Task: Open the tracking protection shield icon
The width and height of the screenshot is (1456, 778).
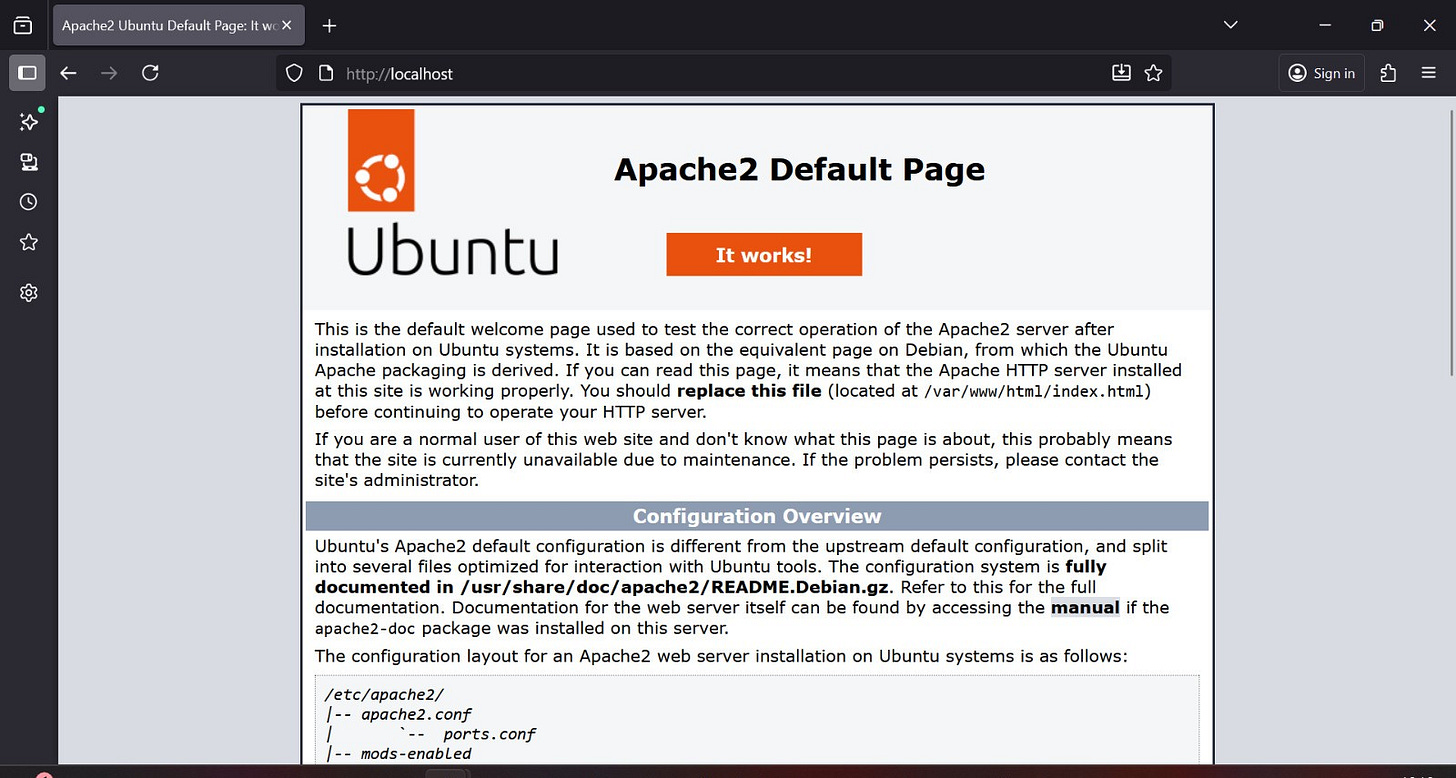Action: pos(294,73)
